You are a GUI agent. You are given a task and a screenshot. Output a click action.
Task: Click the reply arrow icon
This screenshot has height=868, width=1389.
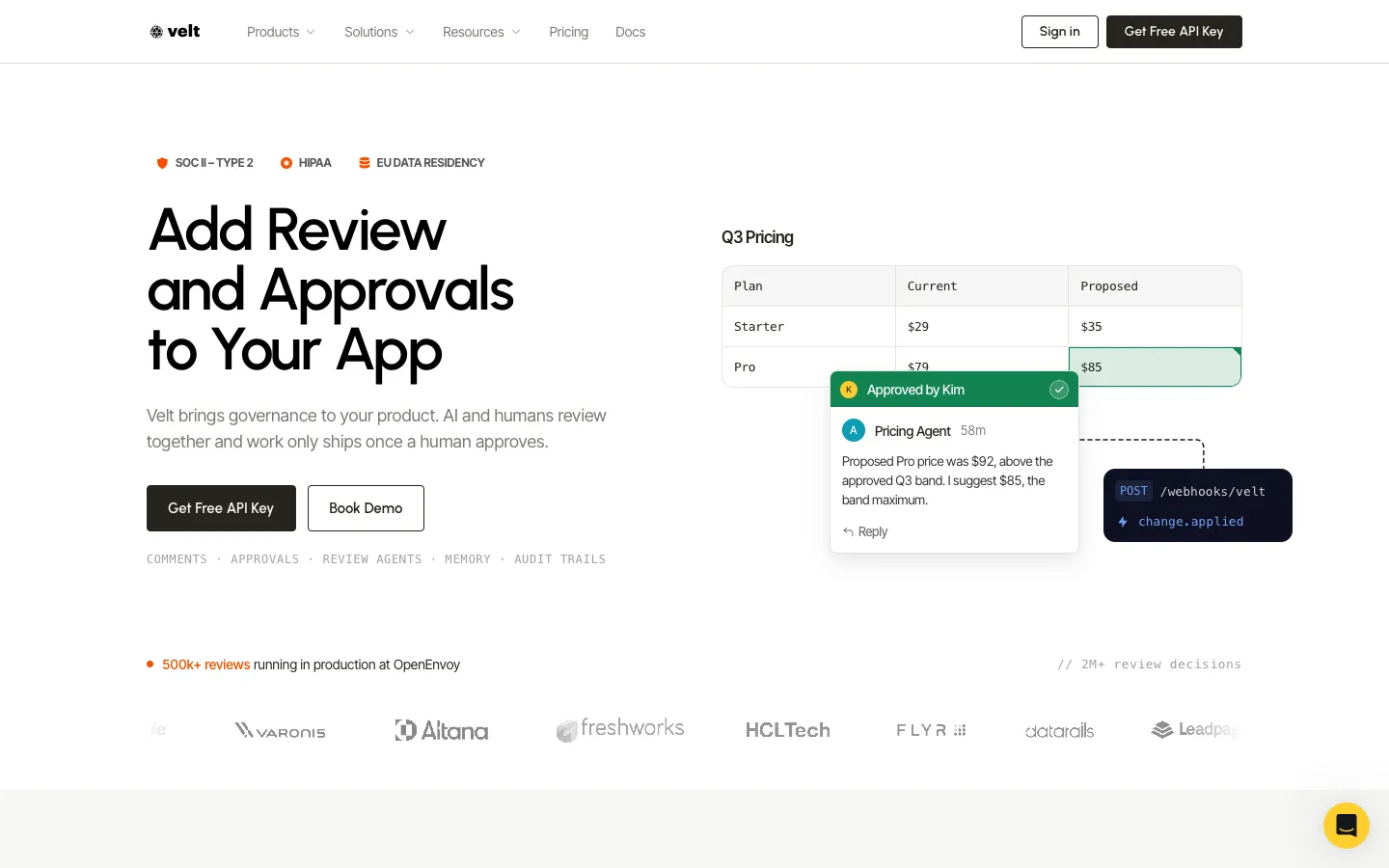(x=848, y=531)
